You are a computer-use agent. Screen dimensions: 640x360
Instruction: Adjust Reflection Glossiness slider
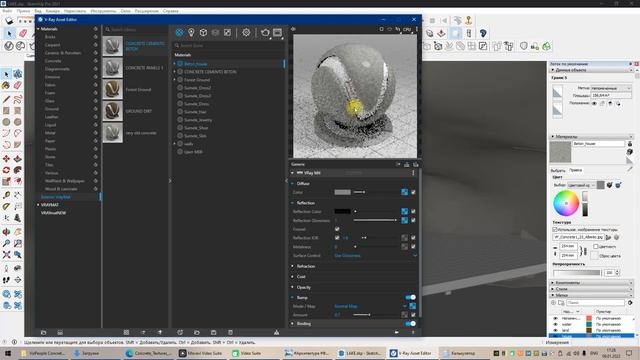tap(375, 220)
